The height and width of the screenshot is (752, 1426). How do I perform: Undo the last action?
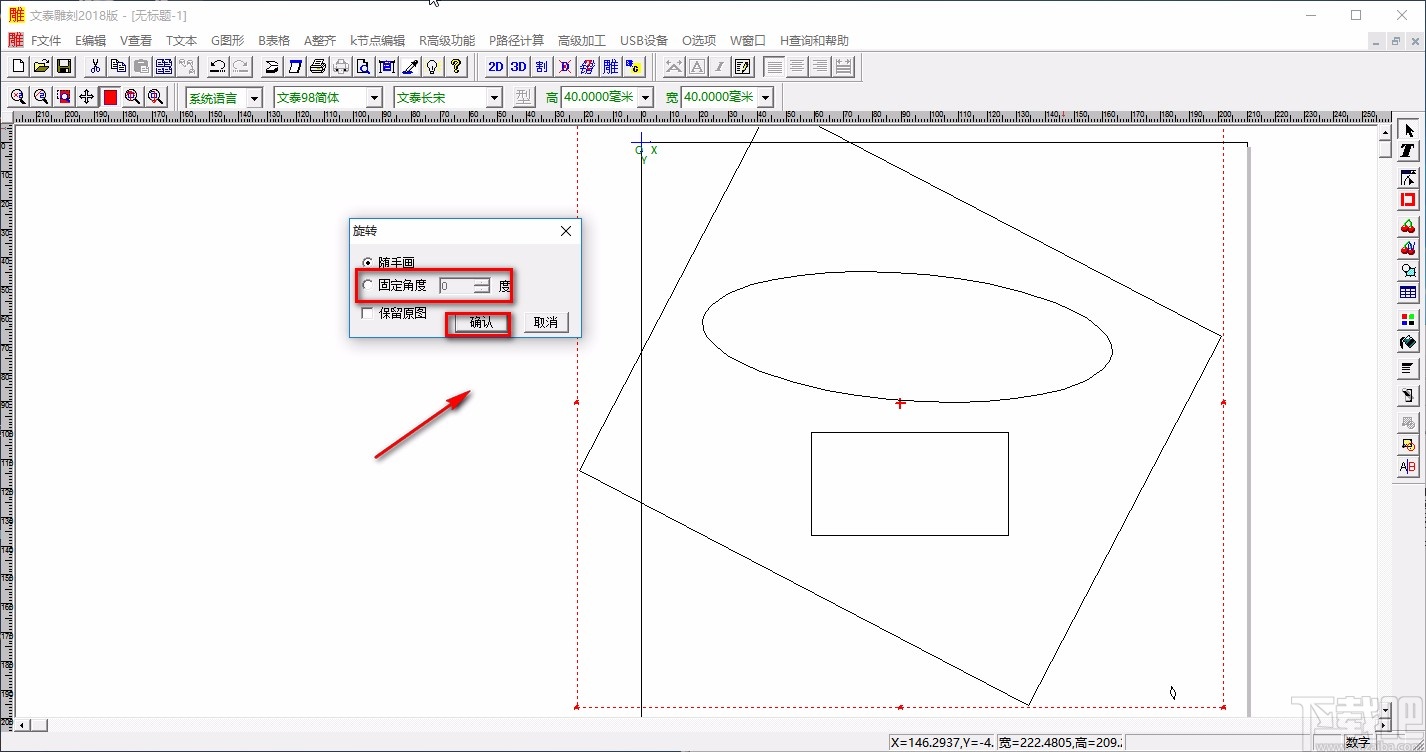217,67
